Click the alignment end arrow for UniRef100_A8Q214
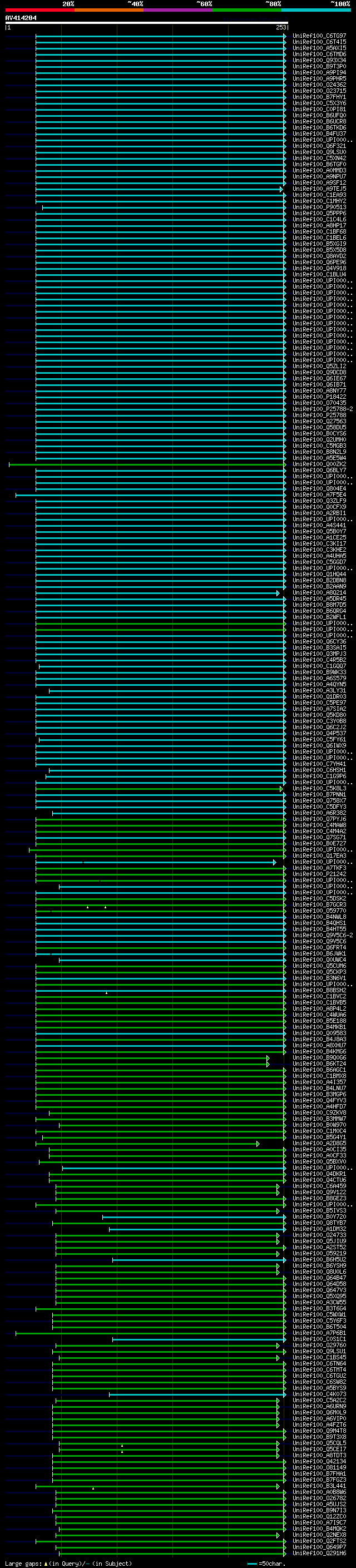The height and width of the screenshot is (1568, 356). point(278,593)
